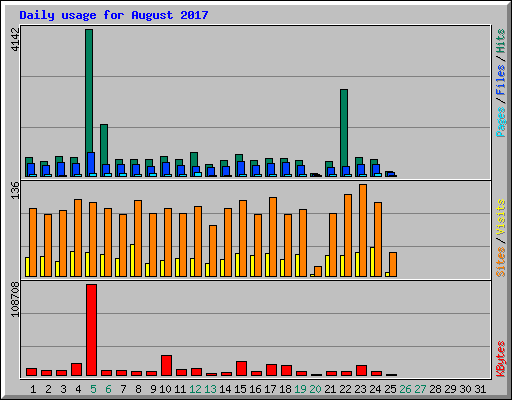The width and height of the screenshot is (512, 400).
Task: Click the tallest red KBytes bar on day 5
Action: tap(91, 330)
